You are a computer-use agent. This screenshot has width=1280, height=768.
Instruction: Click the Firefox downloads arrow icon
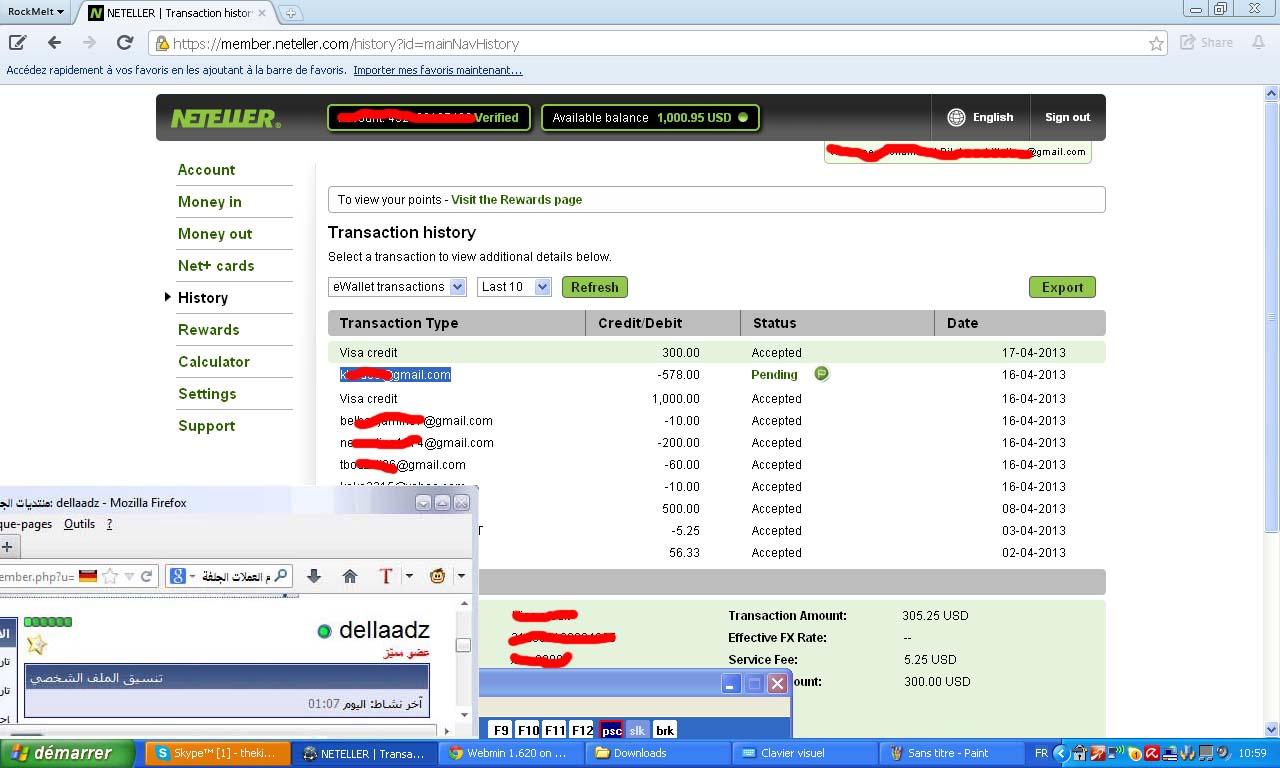coord(313,576)
